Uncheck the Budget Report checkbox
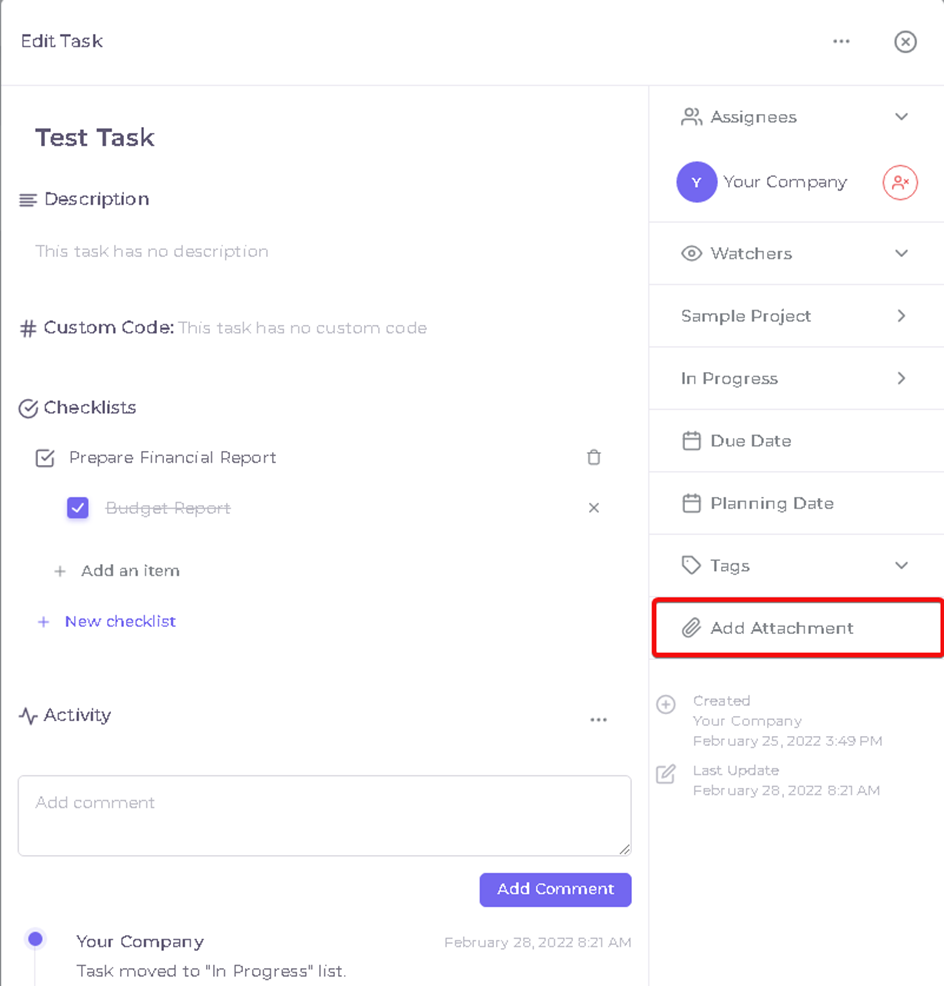The image size is (944, 986). pos(78,507)
